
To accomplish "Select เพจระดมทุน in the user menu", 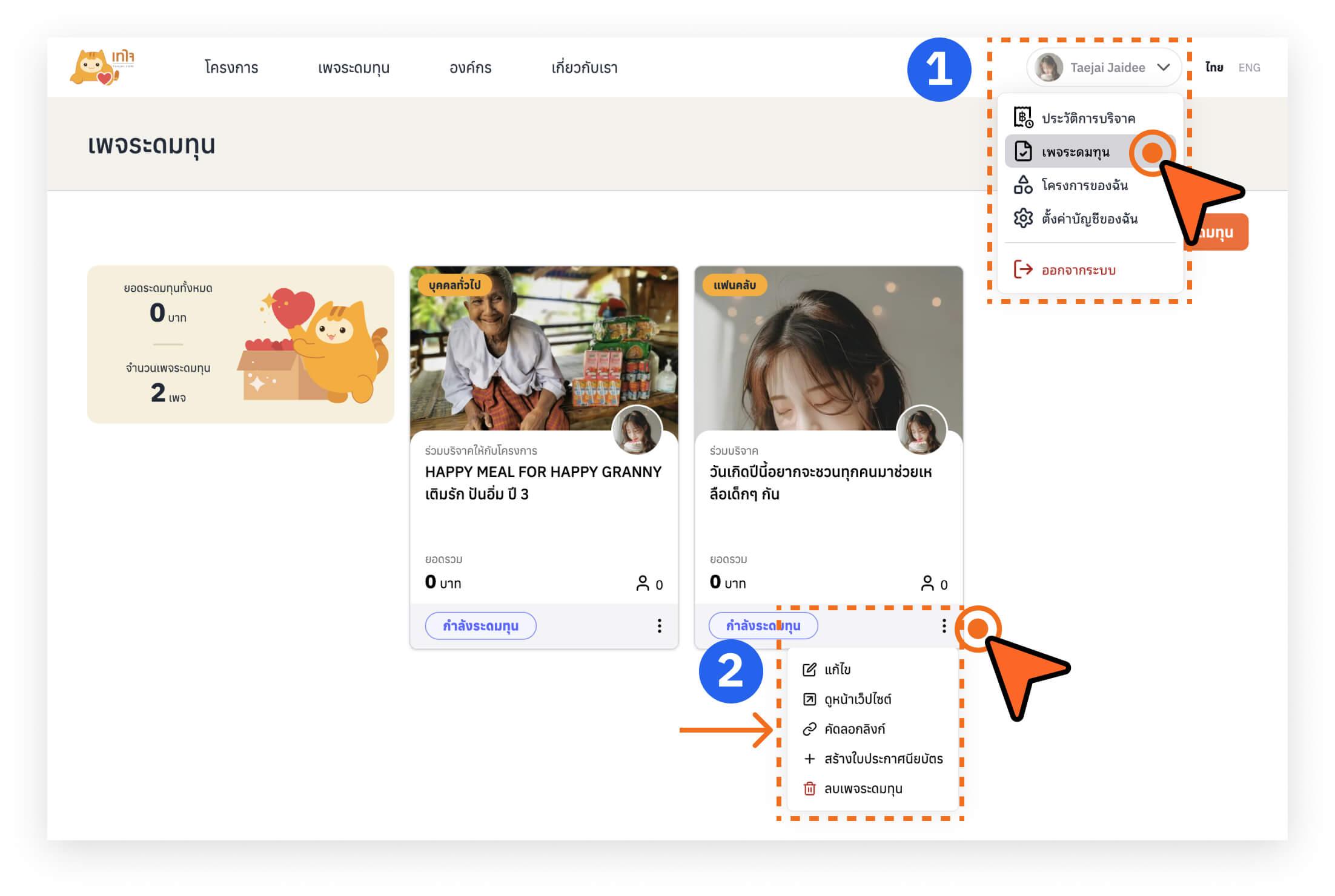I will (1075, 151).
